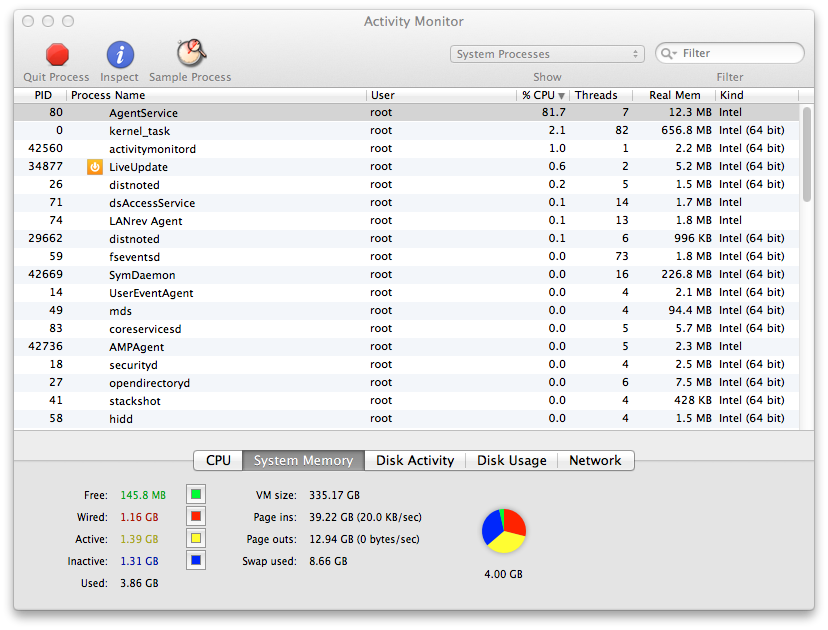Sort by User column header
828x630 pixels.
pos(441,95)
